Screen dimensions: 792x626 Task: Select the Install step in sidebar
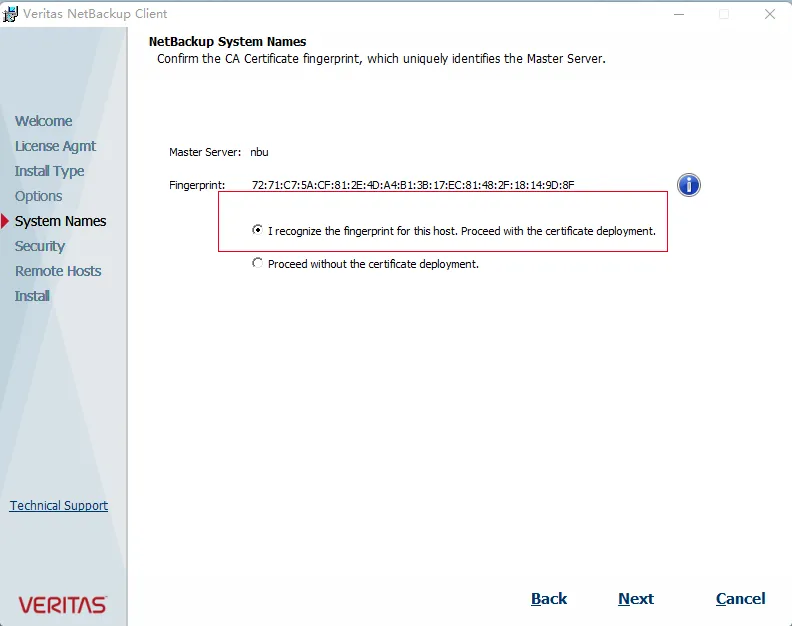pos(32,296)
